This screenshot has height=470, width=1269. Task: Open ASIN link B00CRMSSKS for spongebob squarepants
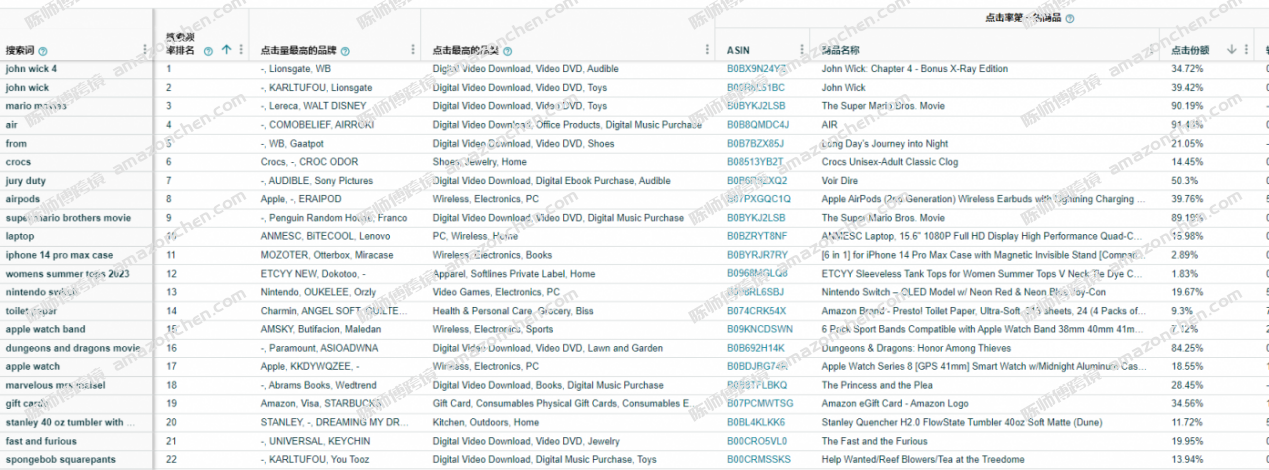(758, 460)
